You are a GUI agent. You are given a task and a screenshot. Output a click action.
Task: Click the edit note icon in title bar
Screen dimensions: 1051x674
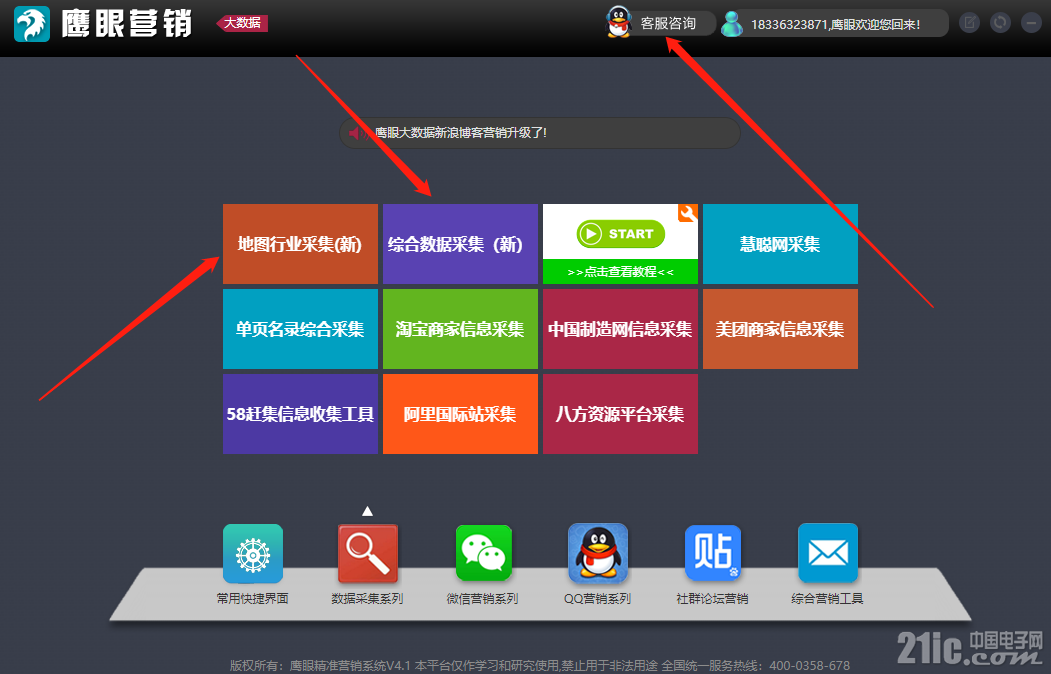969,23
